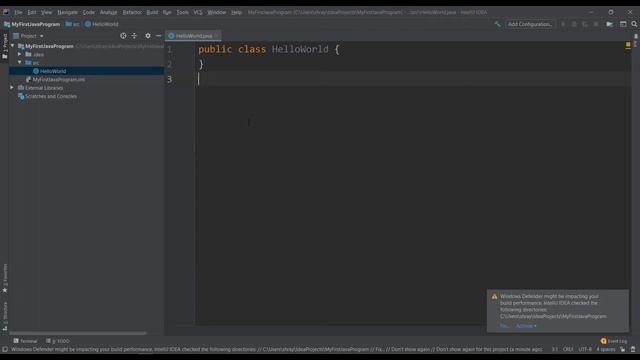The image size is (640, 360).
Task: Click the Structure sidebar tool button
Action: click(5, 316)
